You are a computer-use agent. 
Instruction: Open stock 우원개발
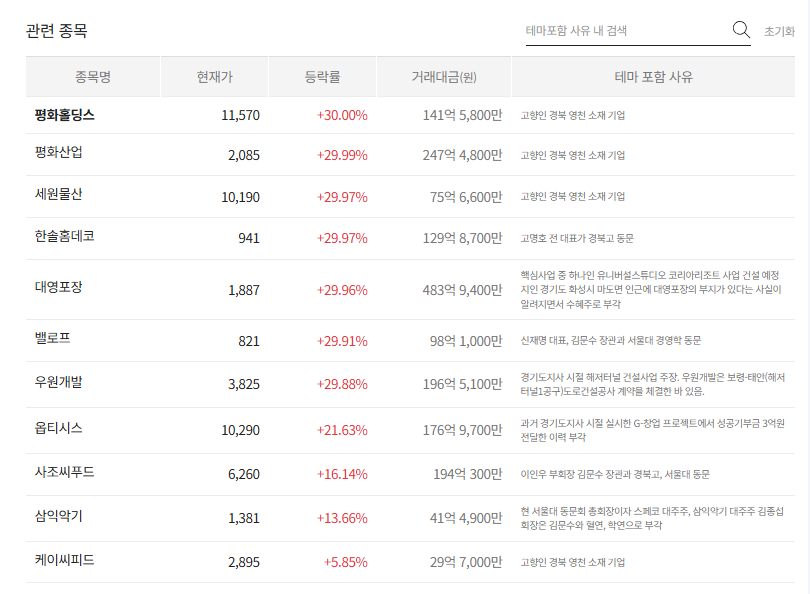point(58,382)
